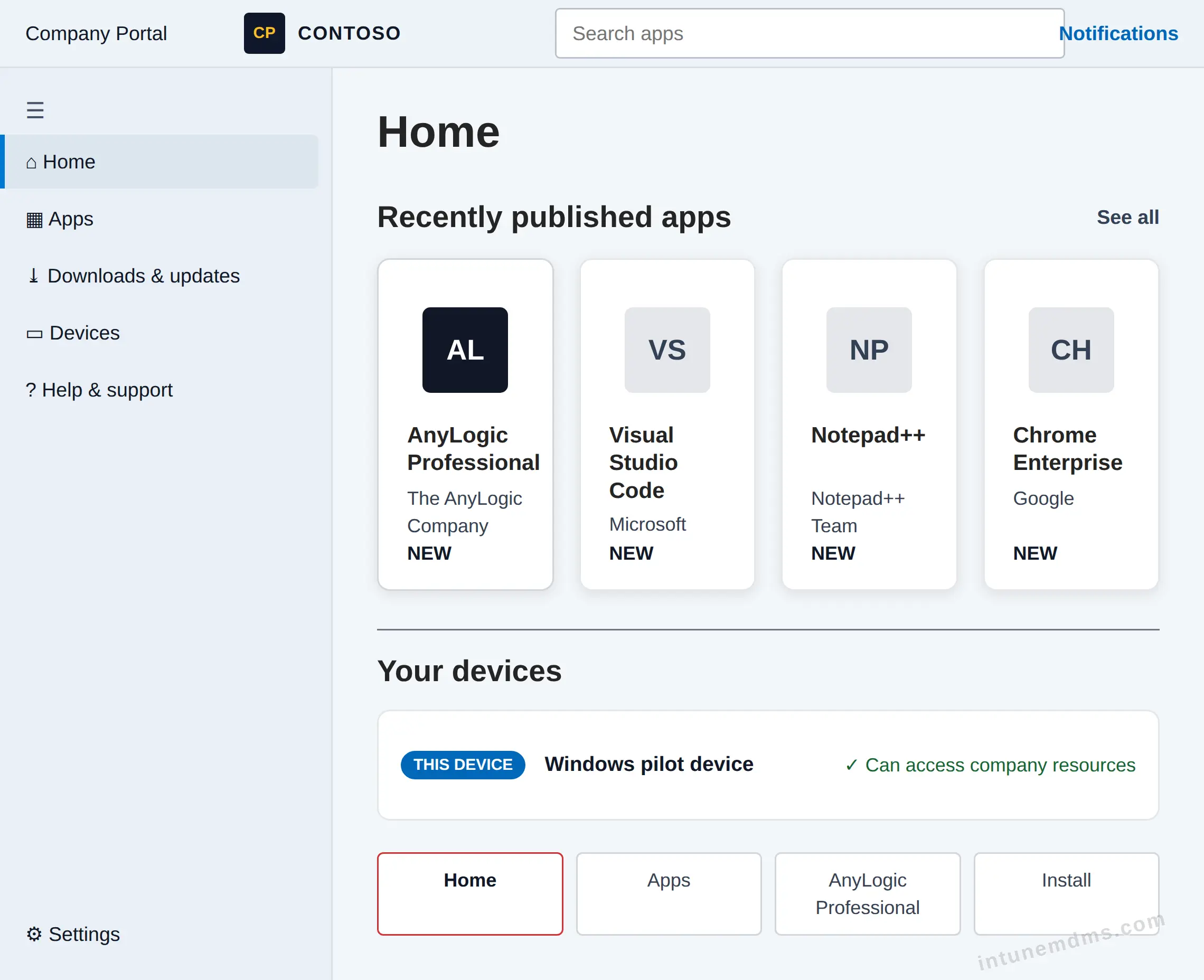Go to Home in the sidebar
The width and height of the screenshot is (1204, 980).
162,162
